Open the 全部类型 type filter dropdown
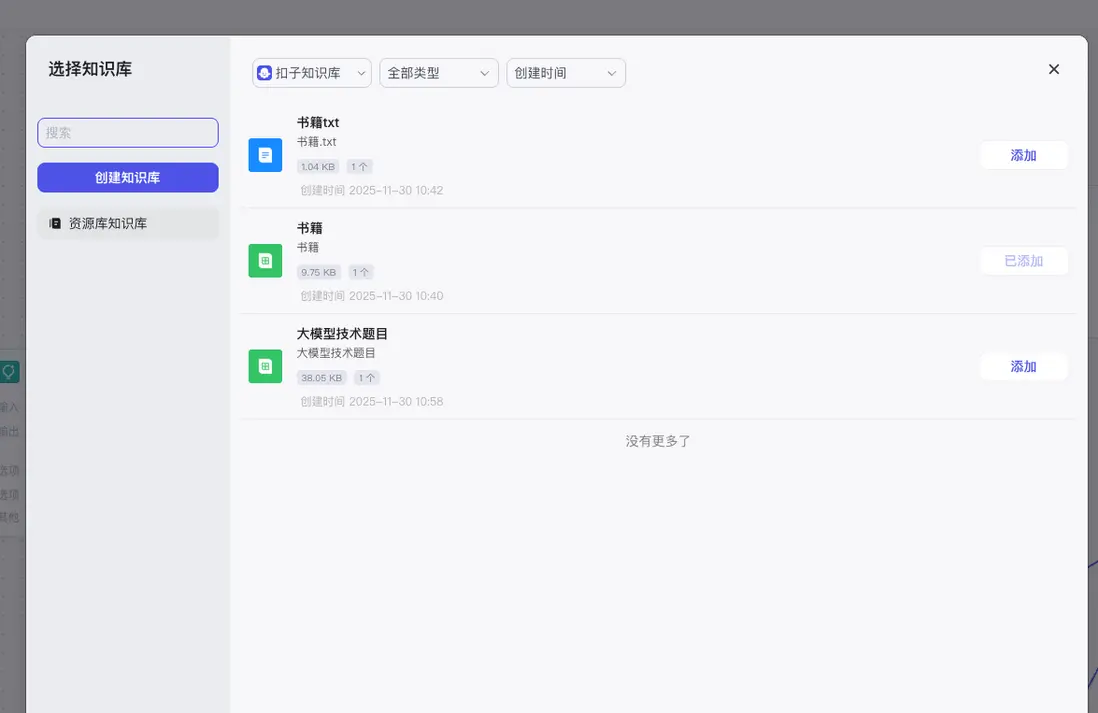The image size is (1098, 713). pos(438,72)
